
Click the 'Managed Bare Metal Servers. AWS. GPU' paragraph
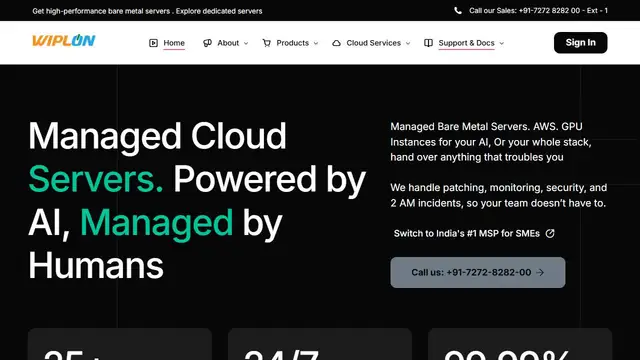(491, 142)
